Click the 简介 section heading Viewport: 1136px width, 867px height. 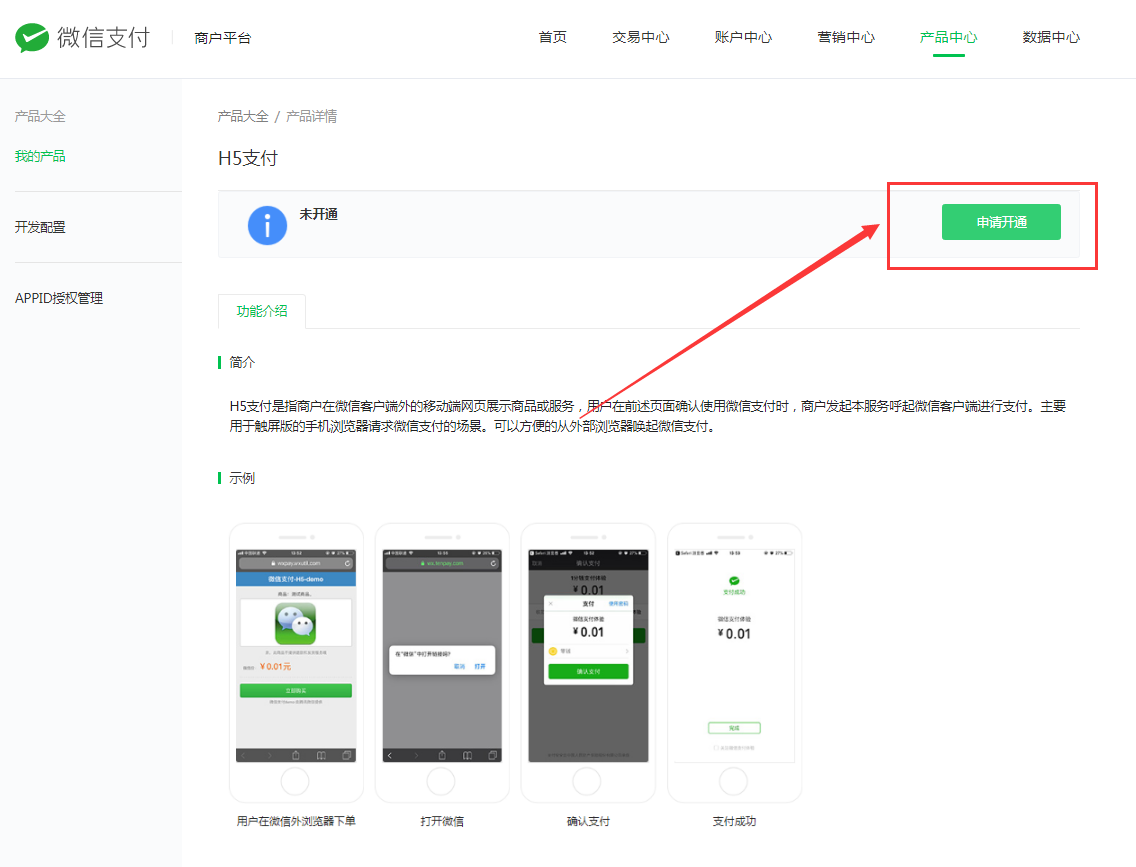click(x=242, y=362)
